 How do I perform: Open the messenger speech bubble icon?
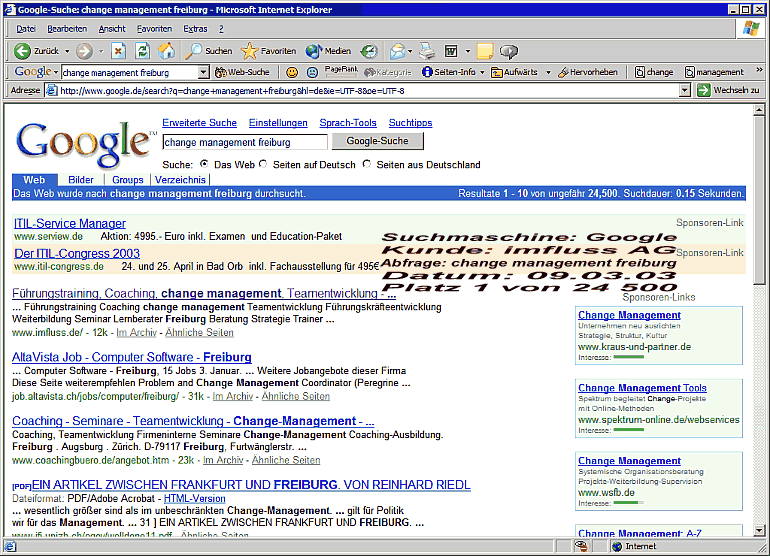tap(508, 51)
